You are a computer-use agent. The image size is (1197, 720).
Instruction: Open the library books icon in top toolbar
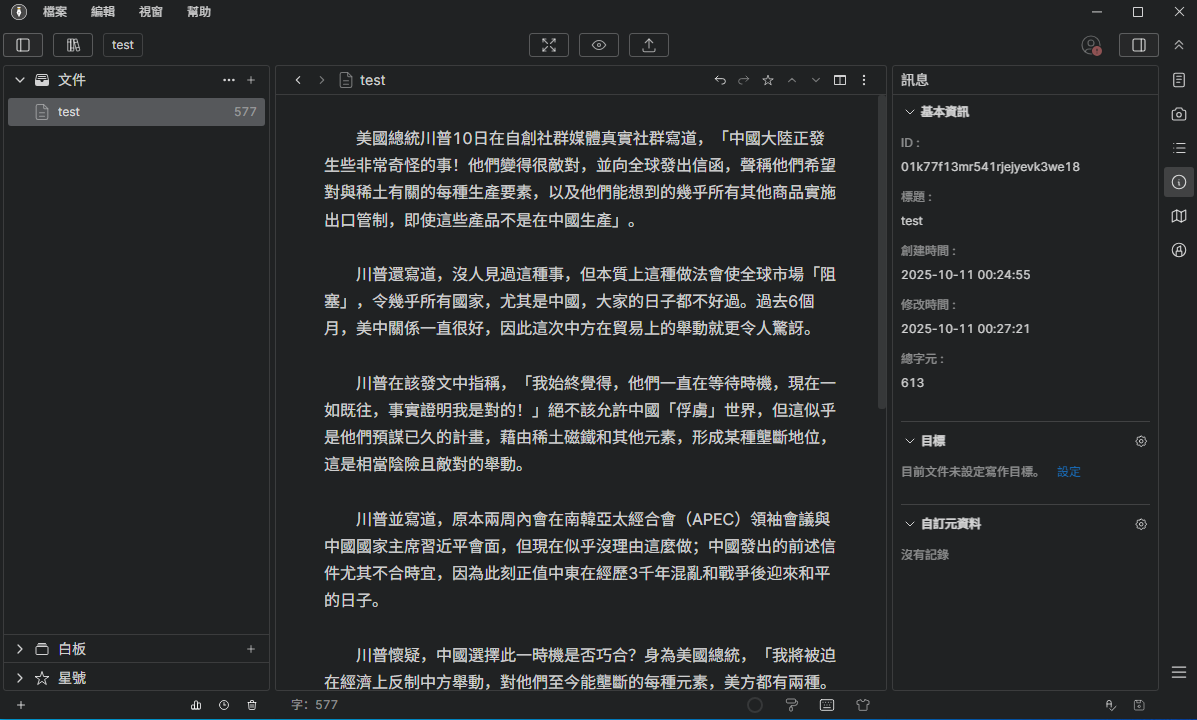pyautogui.click(x=73, y=45)
